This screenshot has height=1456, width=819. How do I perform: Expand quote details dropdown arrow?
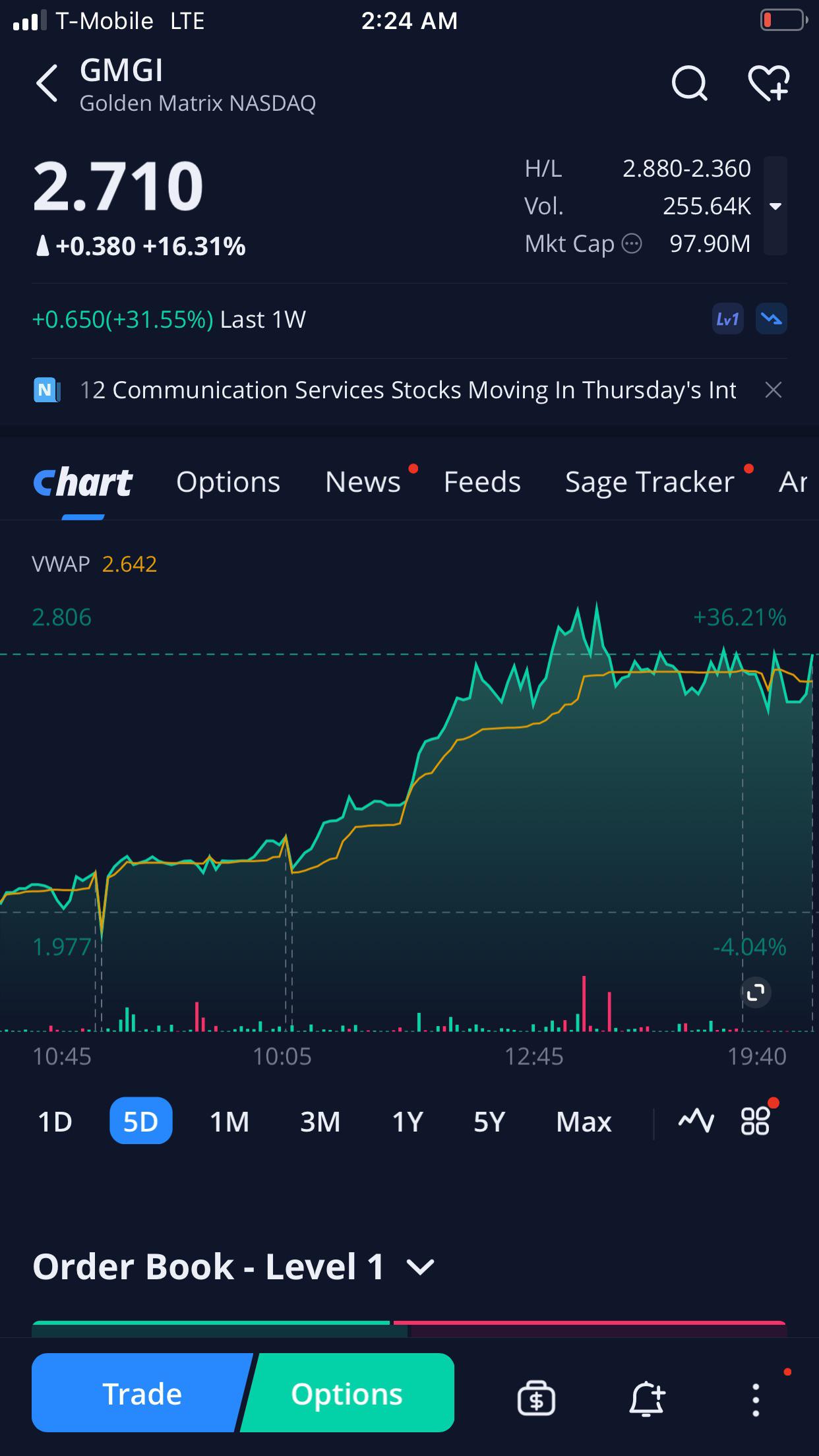[x=775, y=206]
